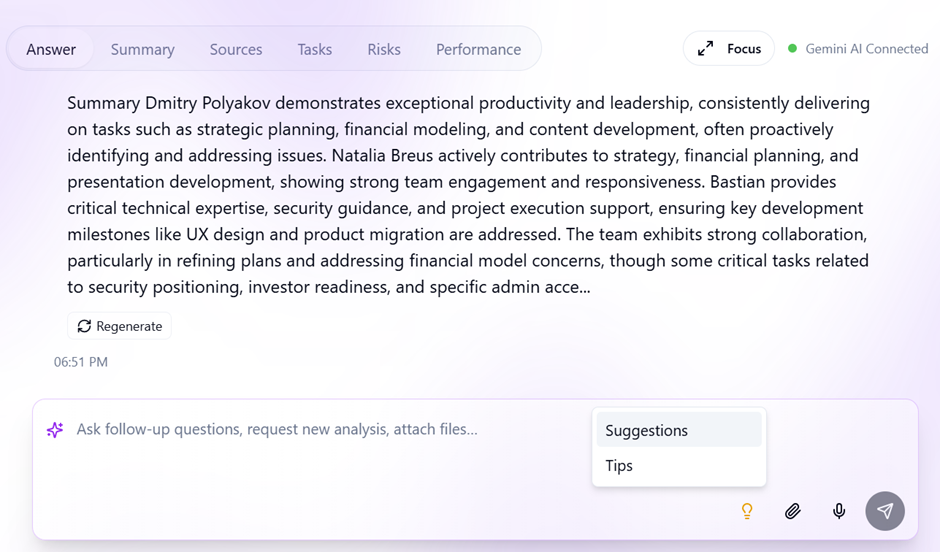The width and height of the screenshot is (940, 552).
Task: Activate the microphone voice input
Action: tap(839, 511)
